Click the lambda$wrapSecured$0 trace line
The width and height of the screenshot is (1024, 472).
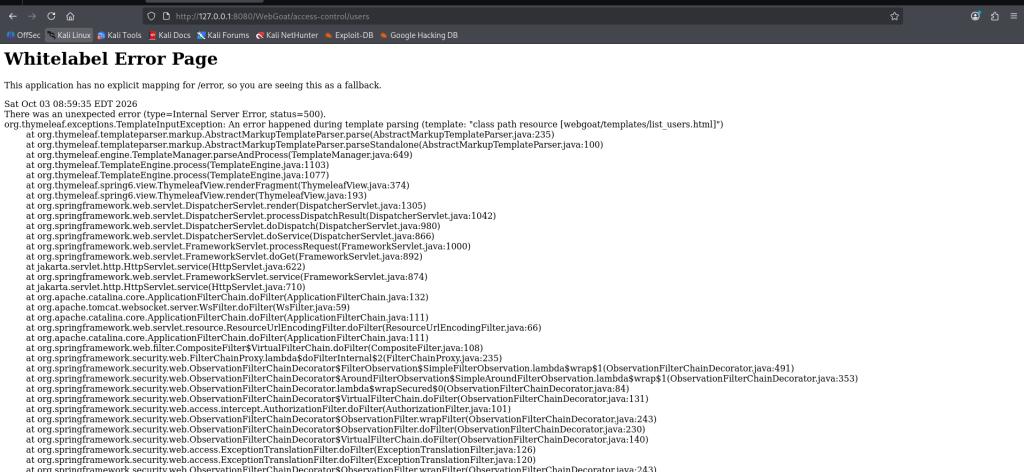328,389
